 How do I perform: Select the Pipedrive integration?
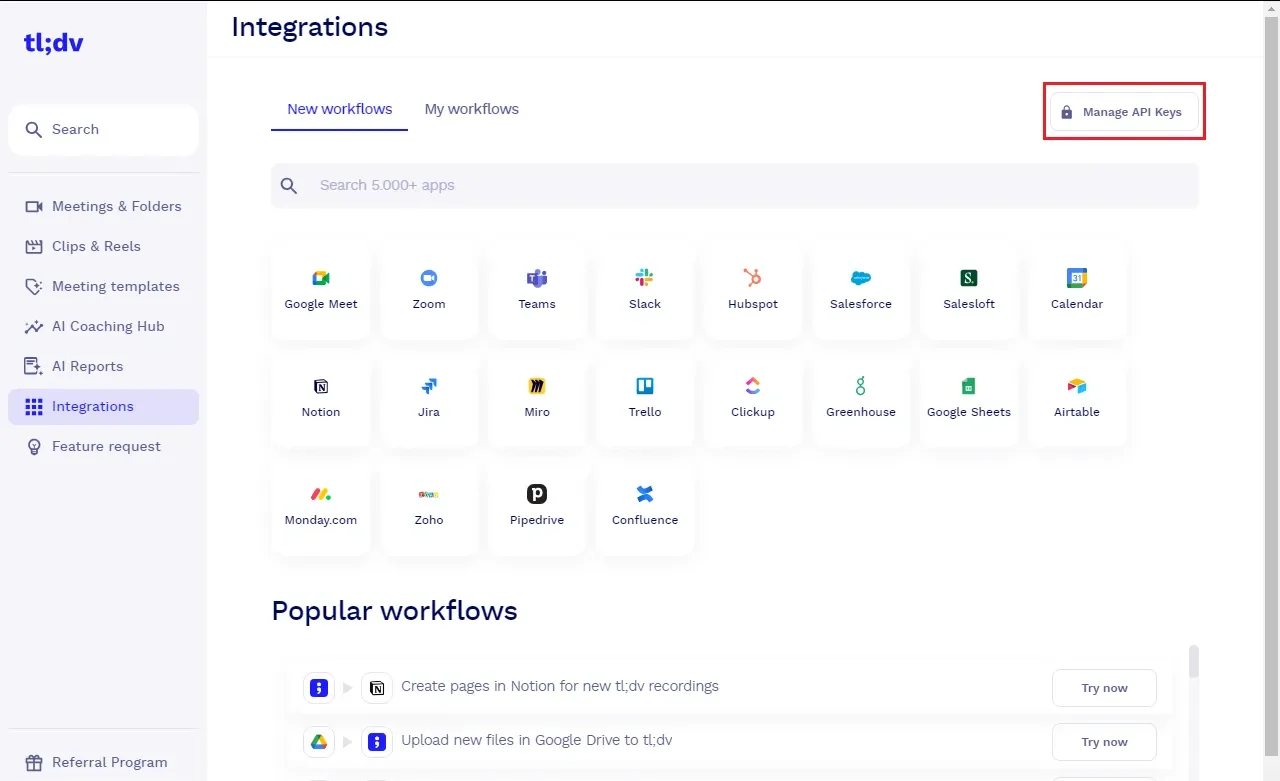(537, 506)
